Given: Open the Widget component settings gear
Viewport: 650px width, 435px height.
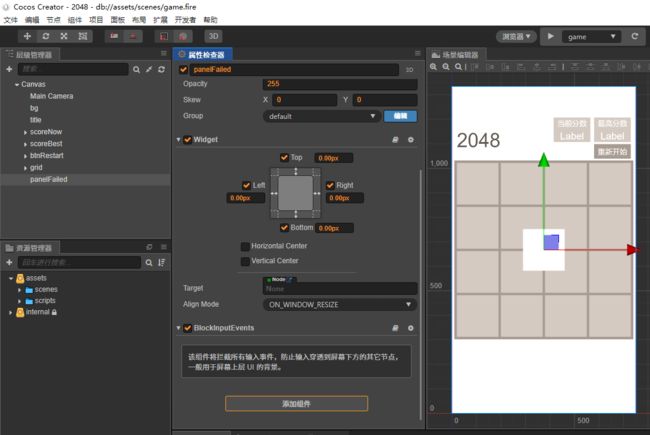Looking at the screenshot, I should 410,140.
